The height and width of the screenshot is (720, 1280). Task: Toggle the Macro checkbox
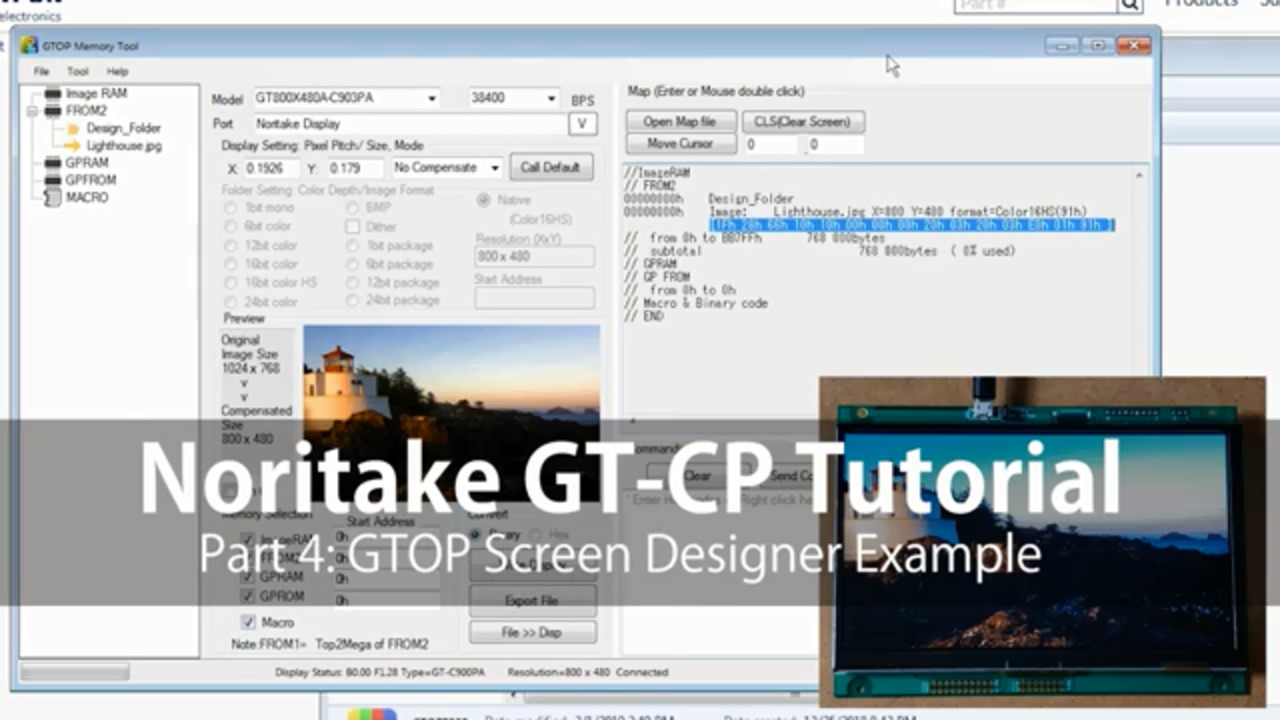pyautogui.click(x=248, y=623)
